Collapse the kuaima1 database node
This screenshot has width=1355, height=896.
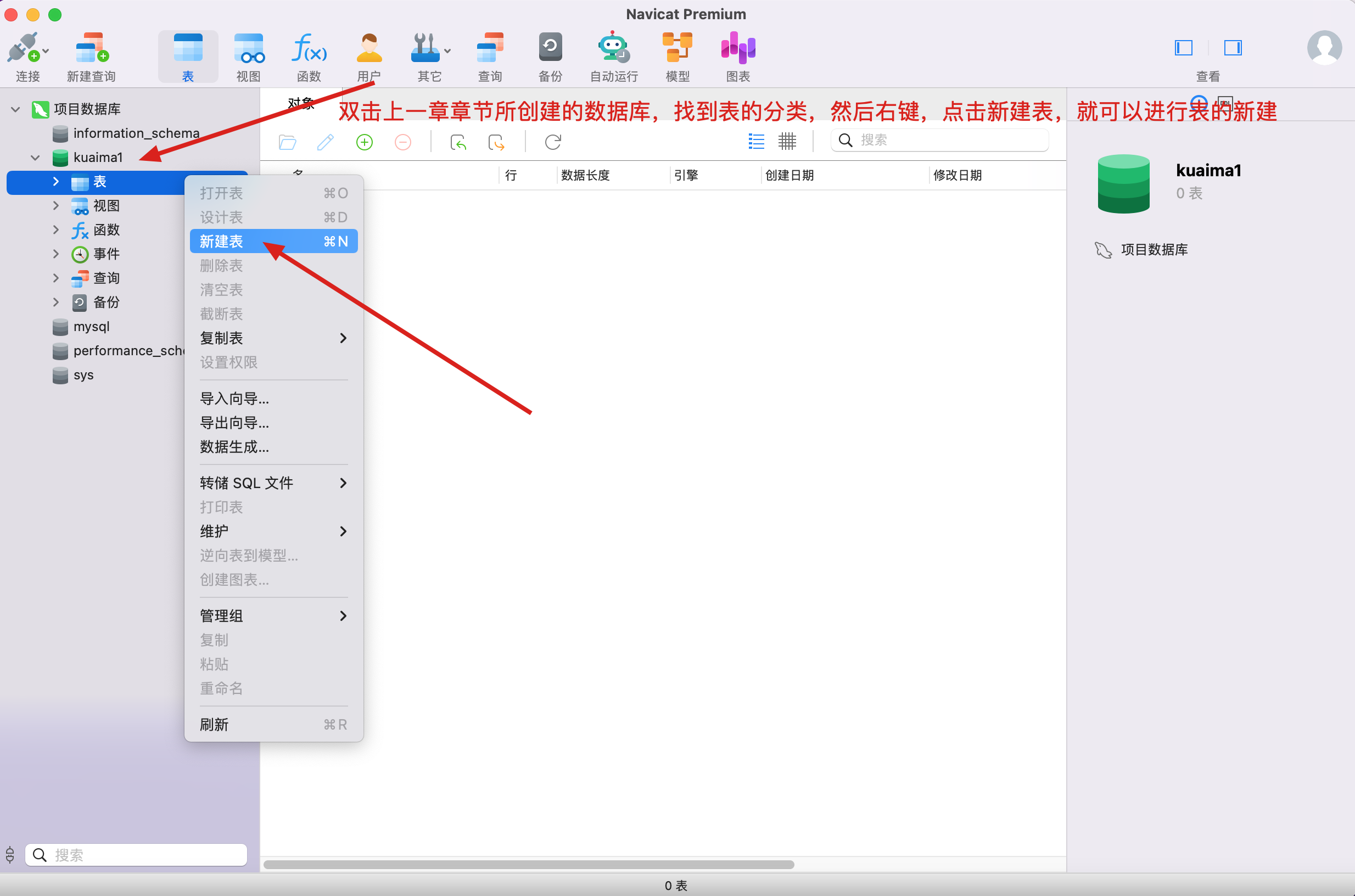(36, 157)
